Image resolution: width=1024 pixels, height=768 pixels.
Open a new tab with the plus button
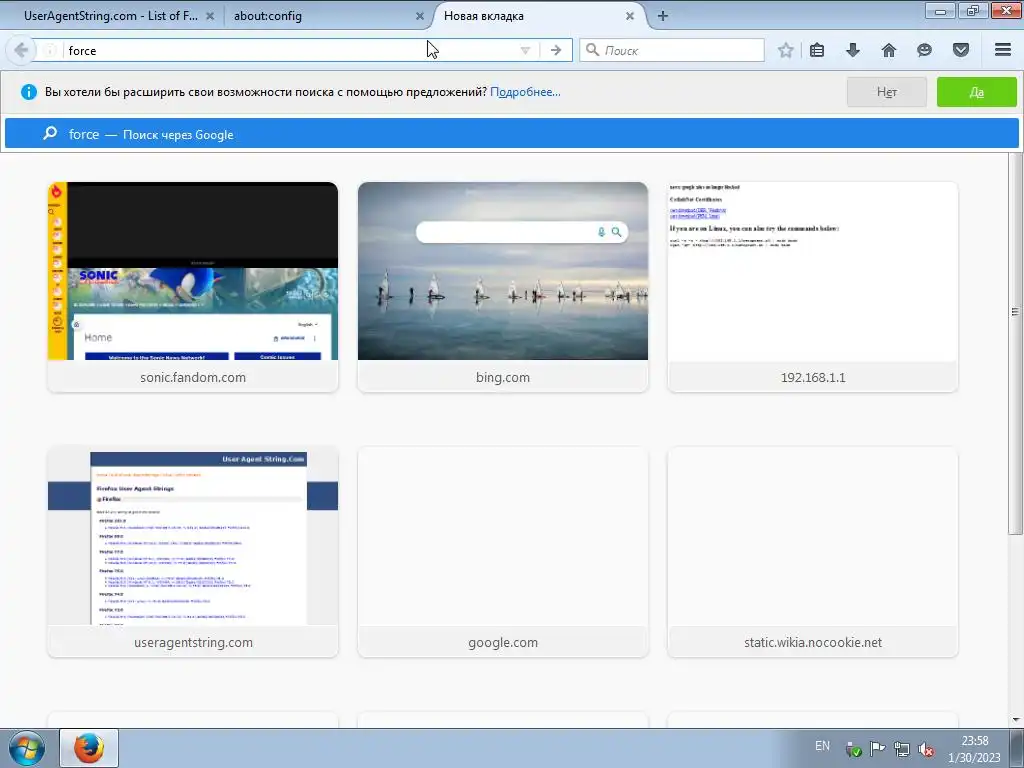(663, 16)
